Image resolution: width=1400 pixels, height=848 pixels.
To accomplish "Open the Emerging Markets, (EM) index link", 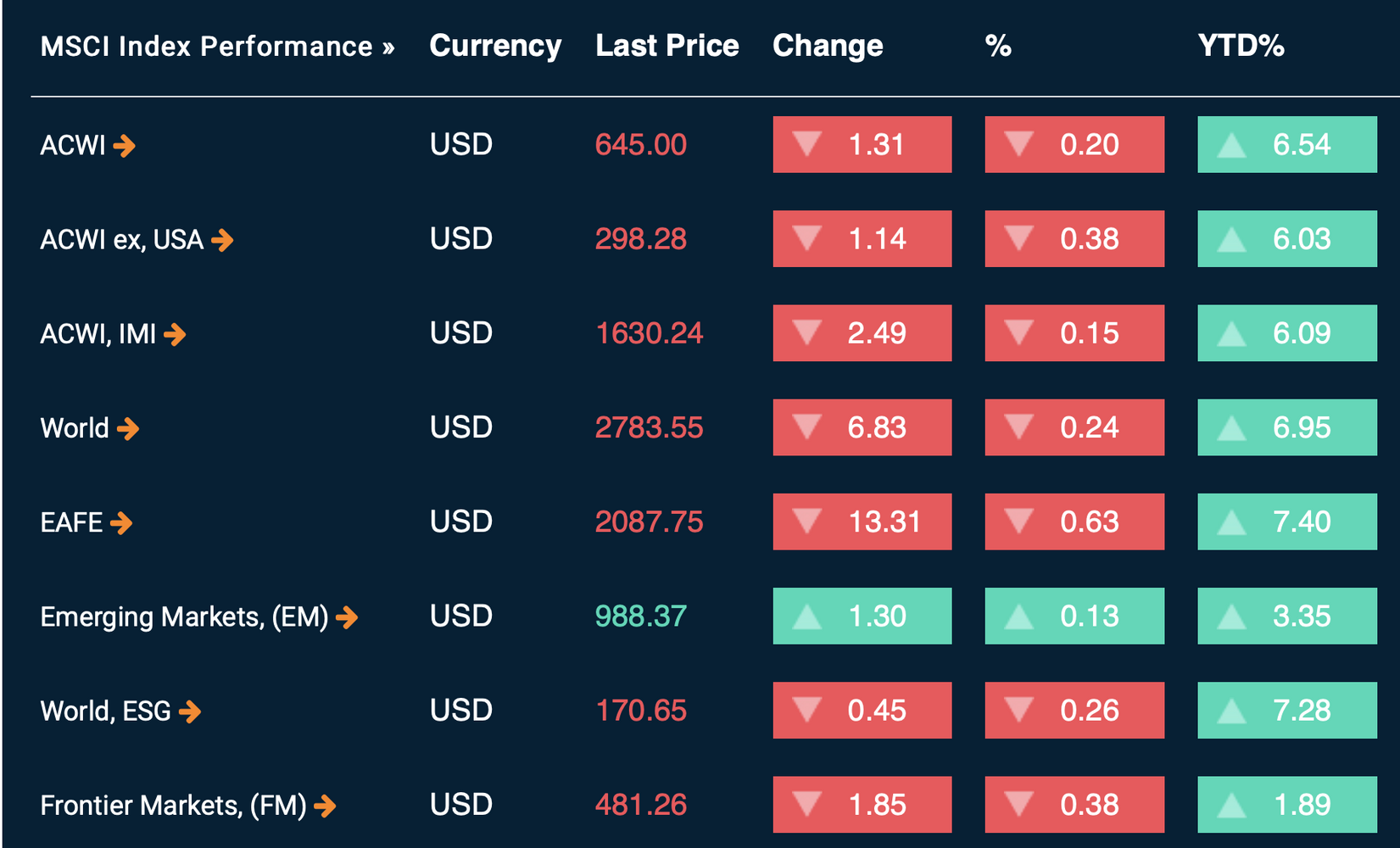I will (184, 616).
